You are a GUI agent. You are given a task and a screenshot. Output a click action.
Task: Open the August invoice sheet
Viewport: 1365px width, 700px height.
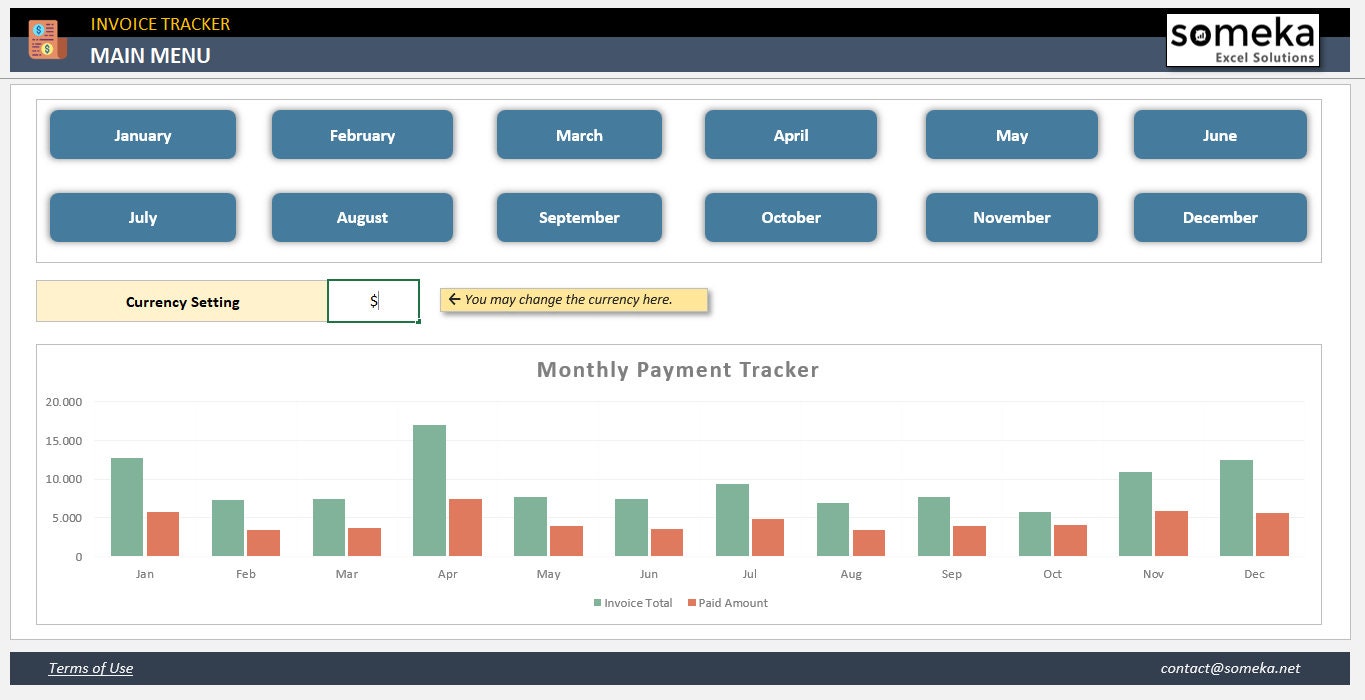362,217
